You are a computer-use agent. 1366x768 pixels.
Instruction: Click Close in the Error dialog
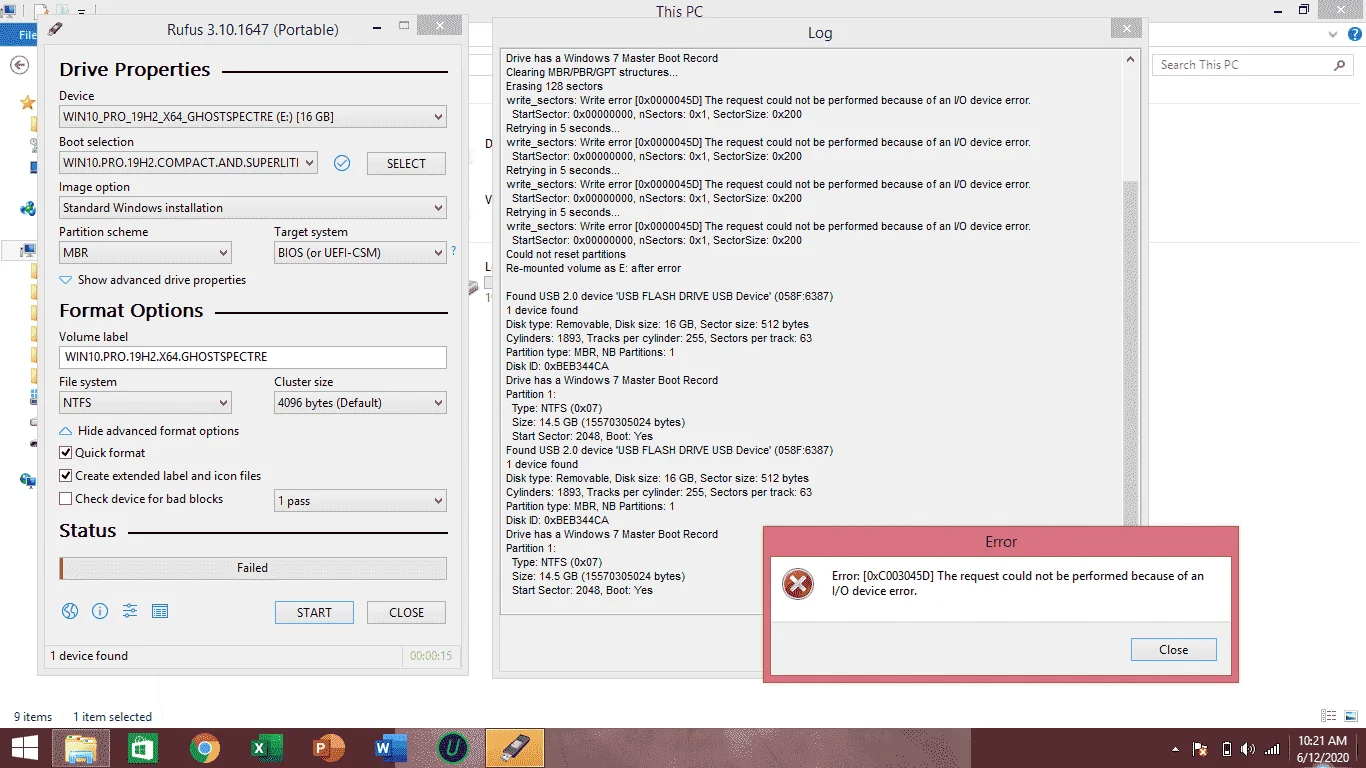(1173, 649)
